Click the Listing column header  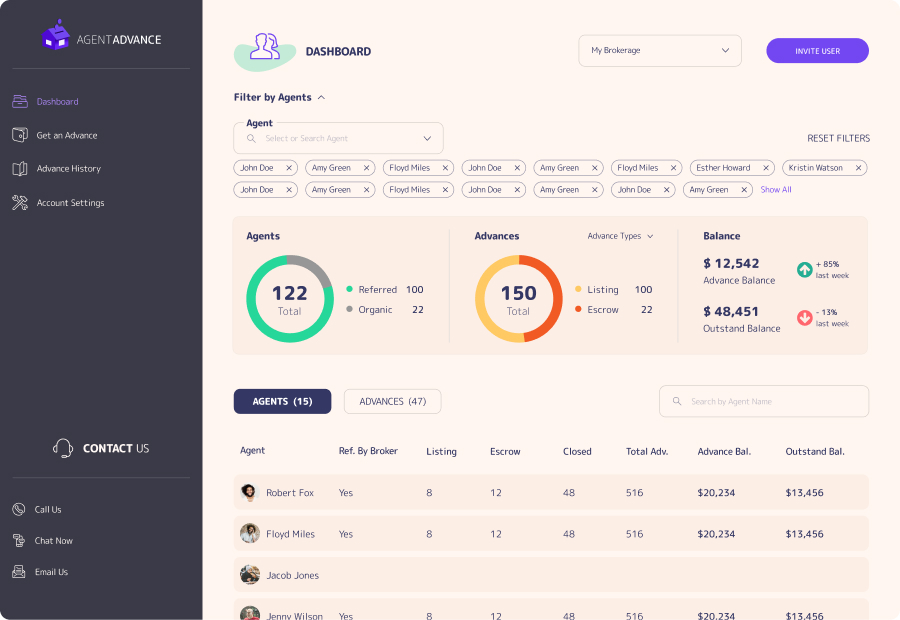[441, 452]
